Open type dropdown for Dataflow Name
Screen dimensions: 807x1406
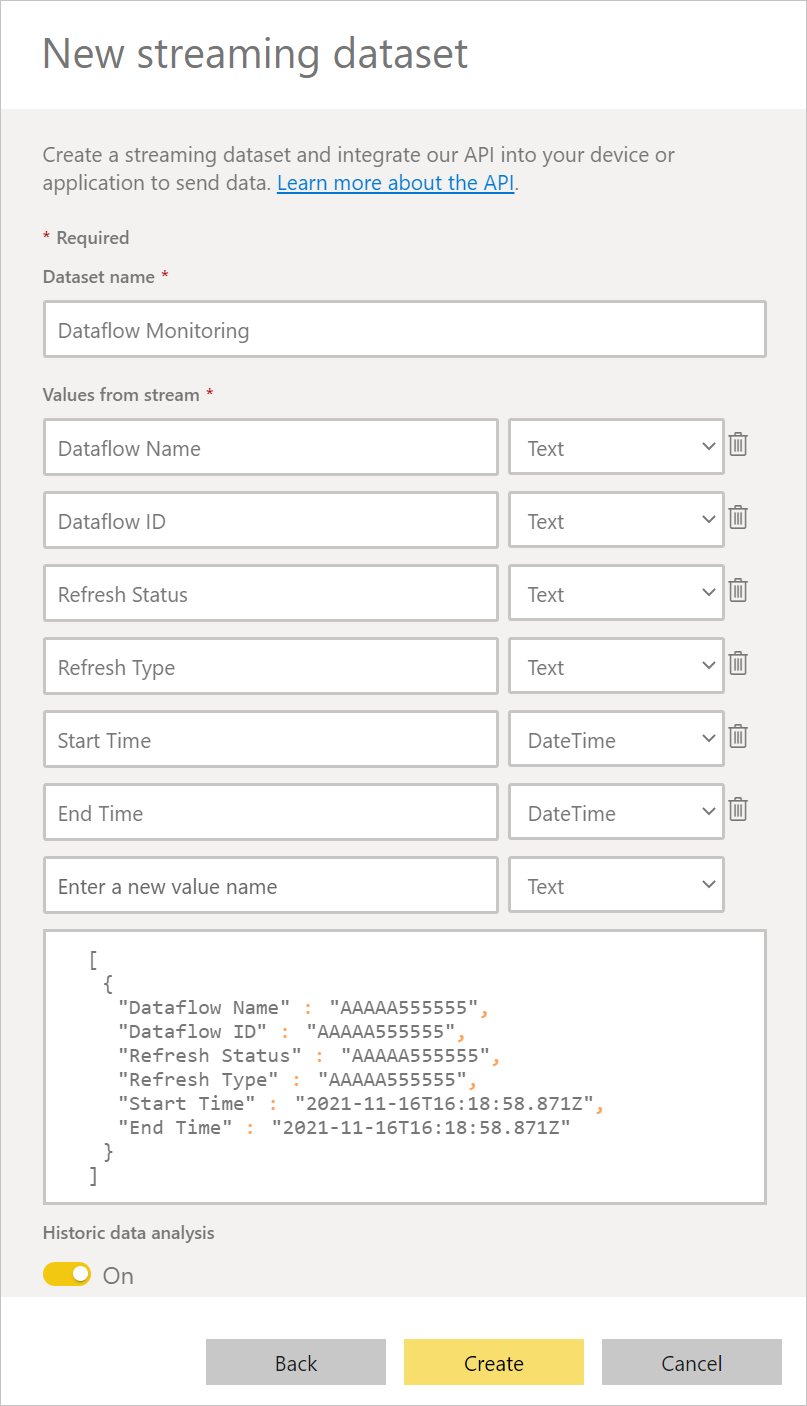pos(616,447)
